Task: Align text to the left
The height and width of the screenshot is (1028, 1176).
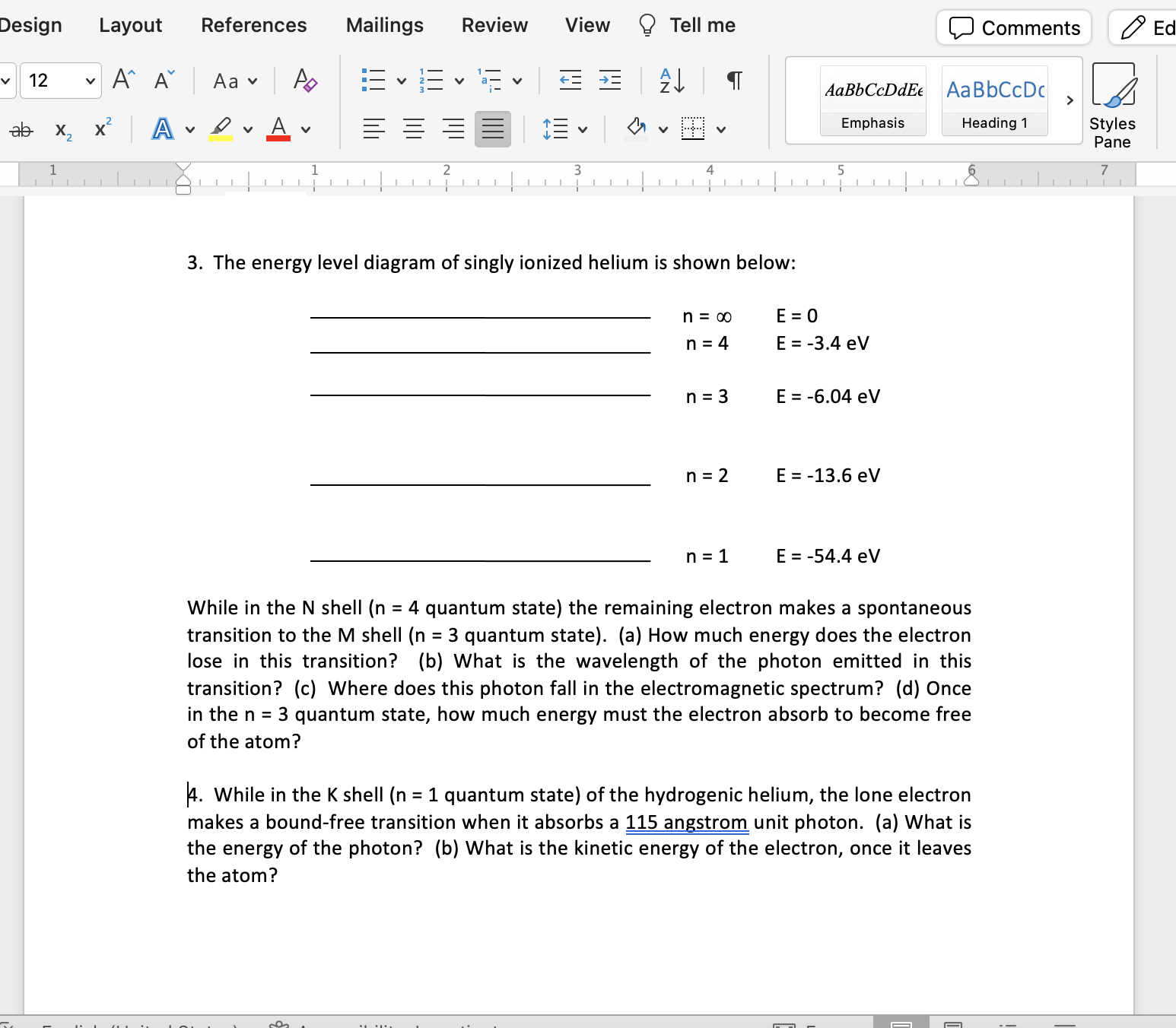Action: tap(373, 128)
